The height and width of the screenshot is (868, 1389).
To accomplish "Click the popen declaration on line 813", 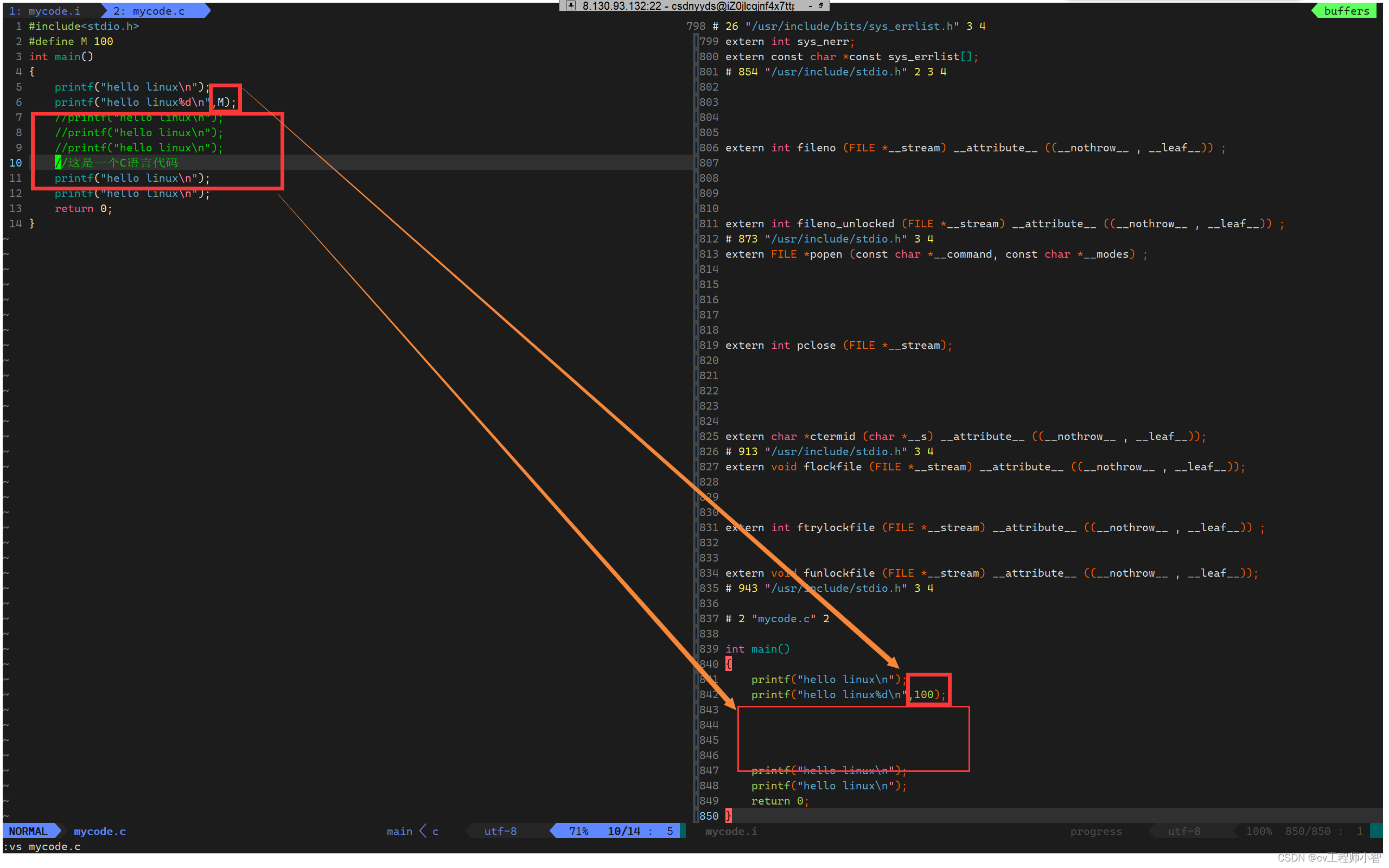I will pos(936,254).
